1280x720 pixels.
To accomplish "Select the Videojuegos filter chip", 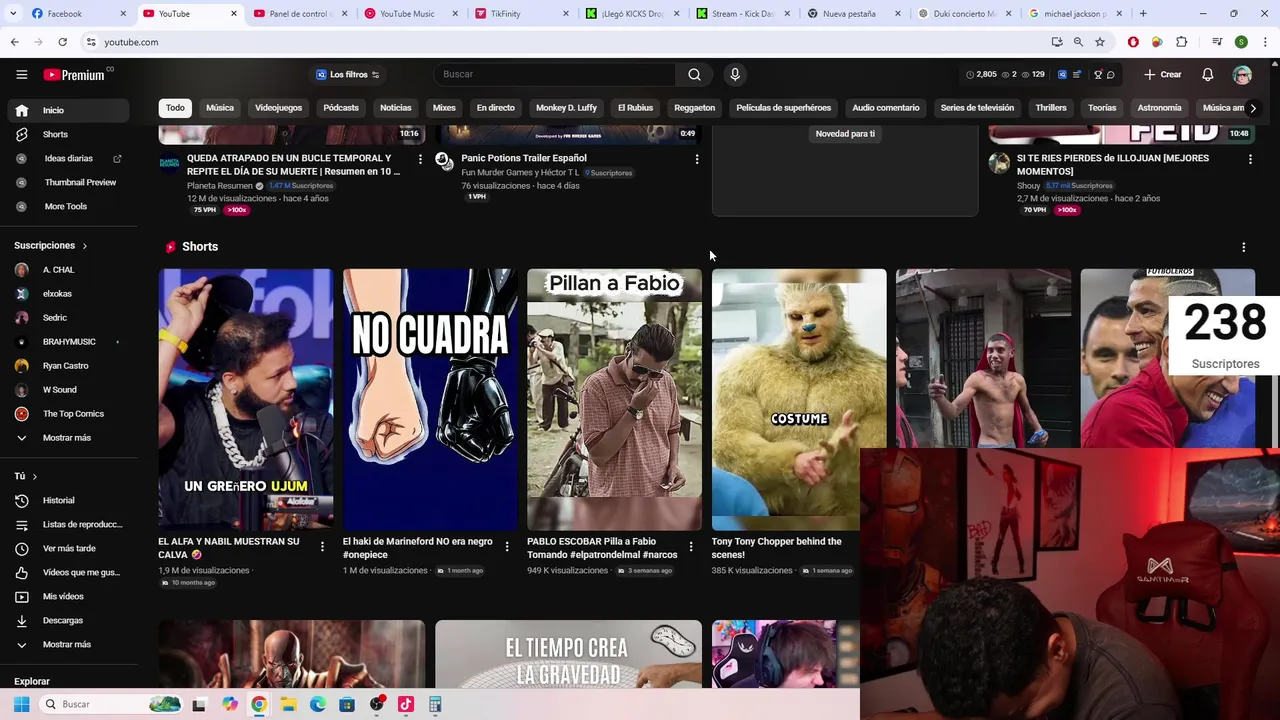I will (x=278, y=108).
